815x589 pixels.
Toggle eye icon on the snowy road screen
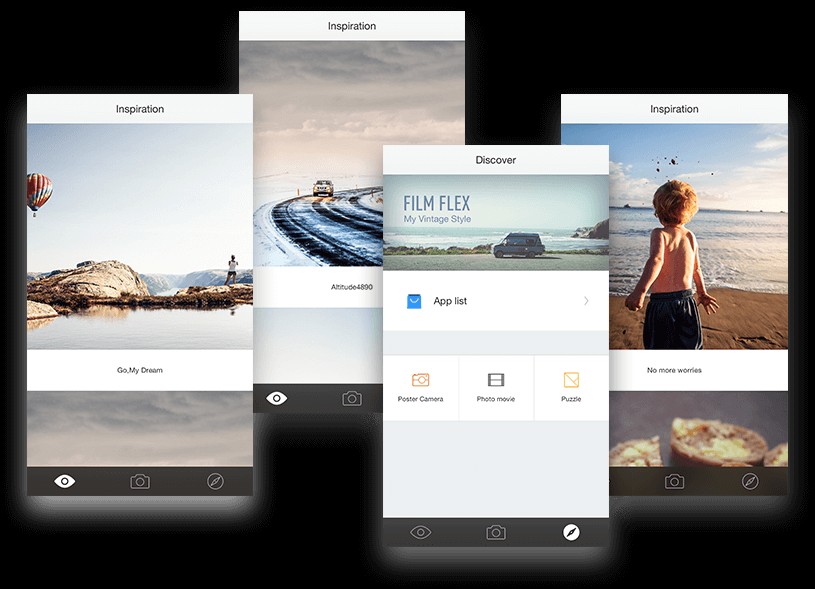click(277, 398)
